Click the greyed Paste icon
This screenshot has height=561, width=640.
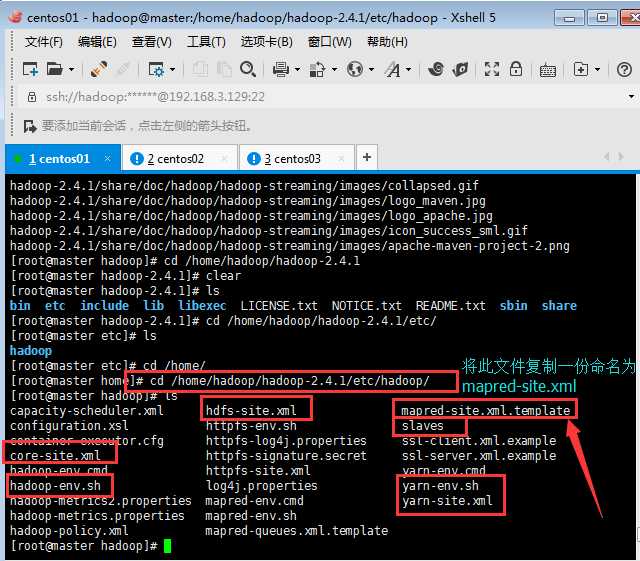coord(224,69)
